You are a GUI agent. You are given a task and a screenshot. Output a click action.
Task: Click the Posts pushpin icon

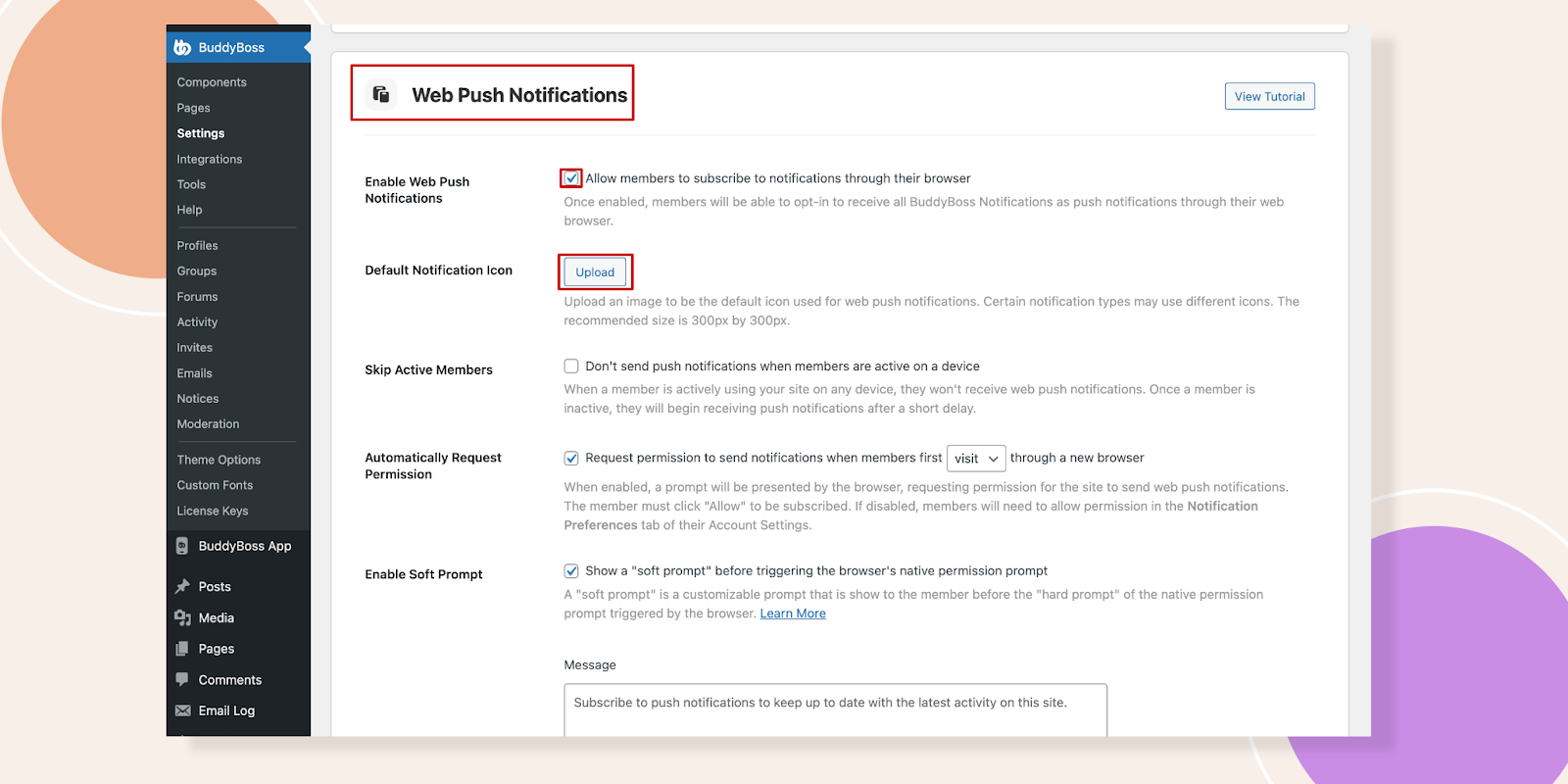[x=182, y=586]
